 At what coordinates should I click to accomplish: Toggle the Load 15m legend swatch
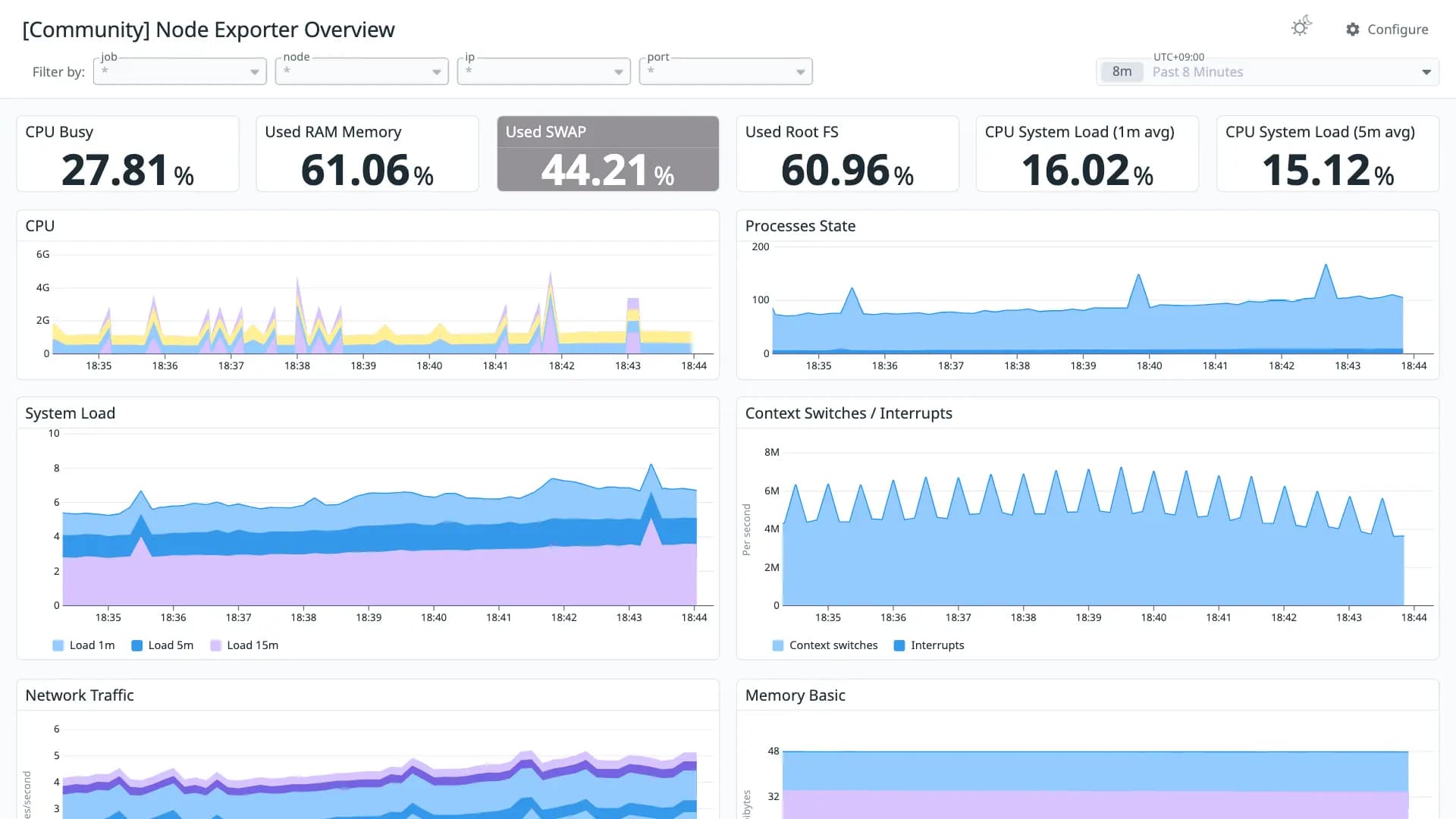pyautogui.click(x=216, y=645)
